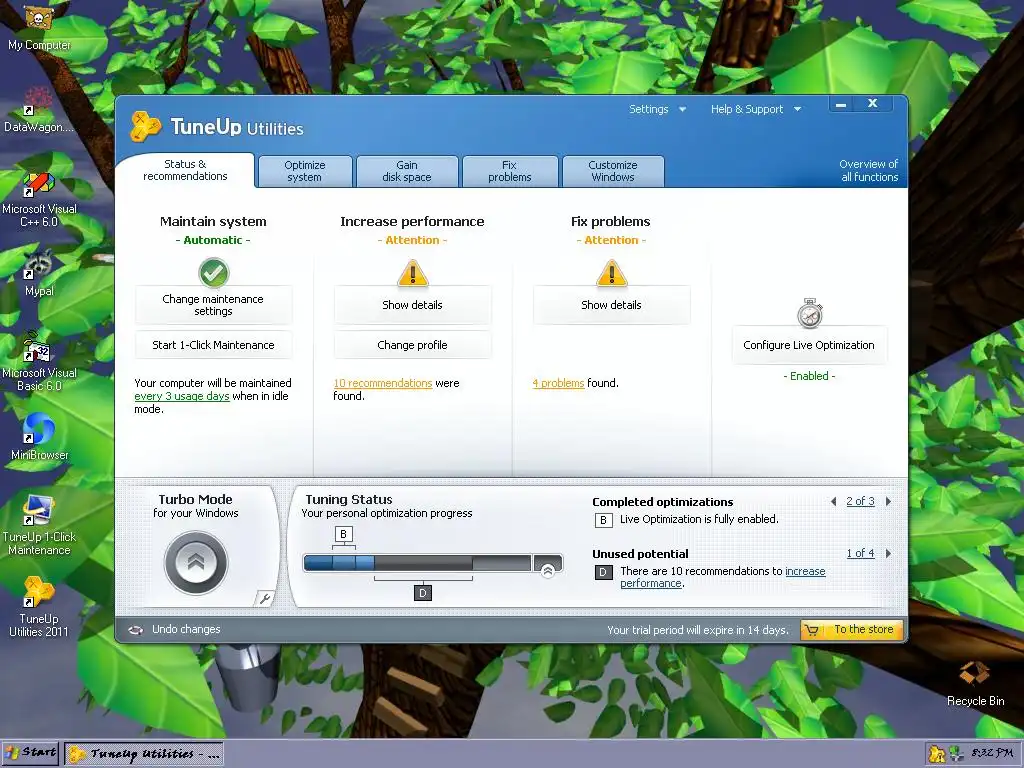Expand the Settings dropdown menu
Viewport: 1024px width, 768px height.
coord(657,109)
